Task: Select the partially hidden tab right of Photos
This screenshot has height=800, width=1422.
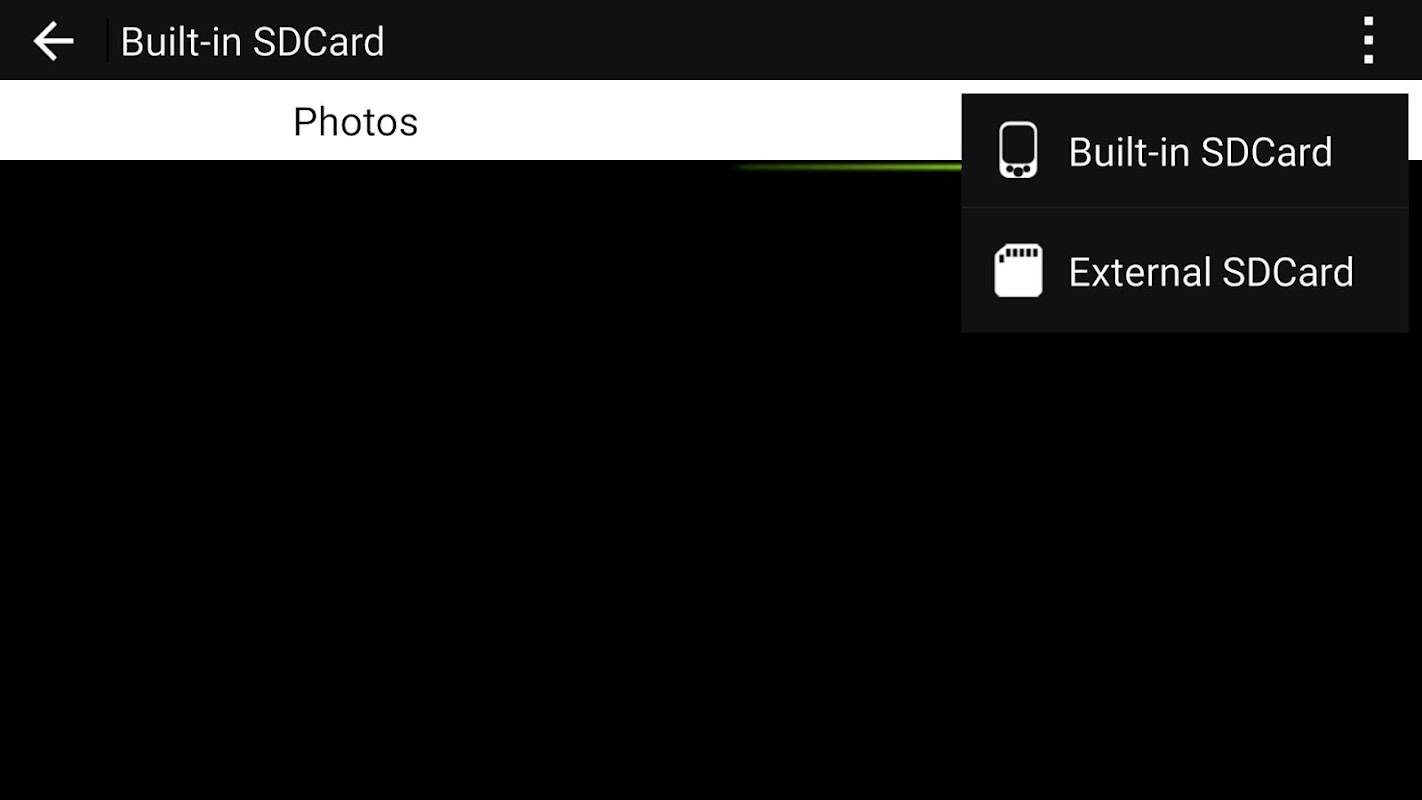Action: (x=836, y=121)
